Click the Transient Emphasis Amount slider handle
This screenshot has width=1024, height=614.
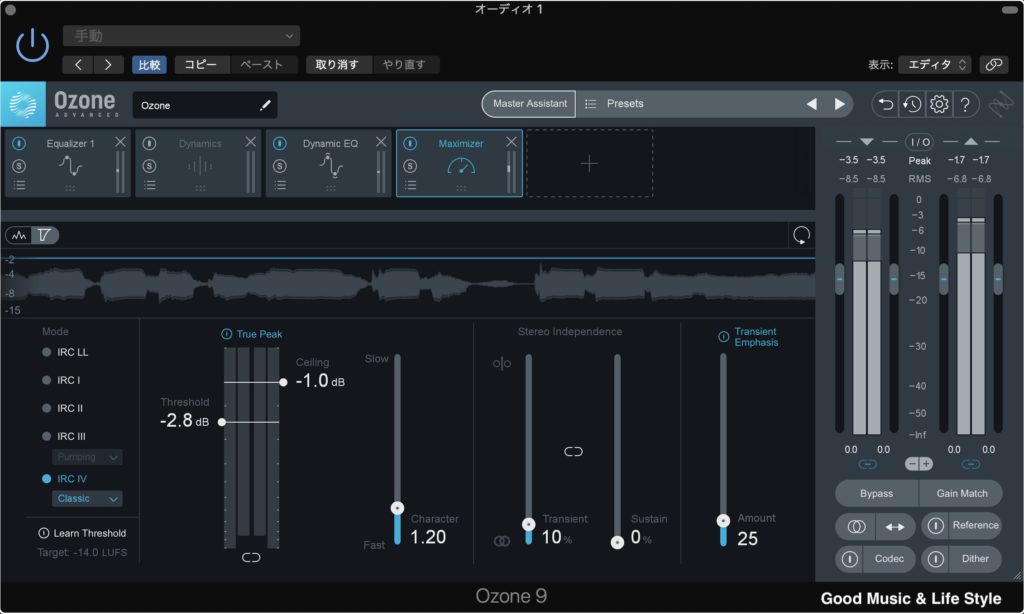tap(723, 521)
